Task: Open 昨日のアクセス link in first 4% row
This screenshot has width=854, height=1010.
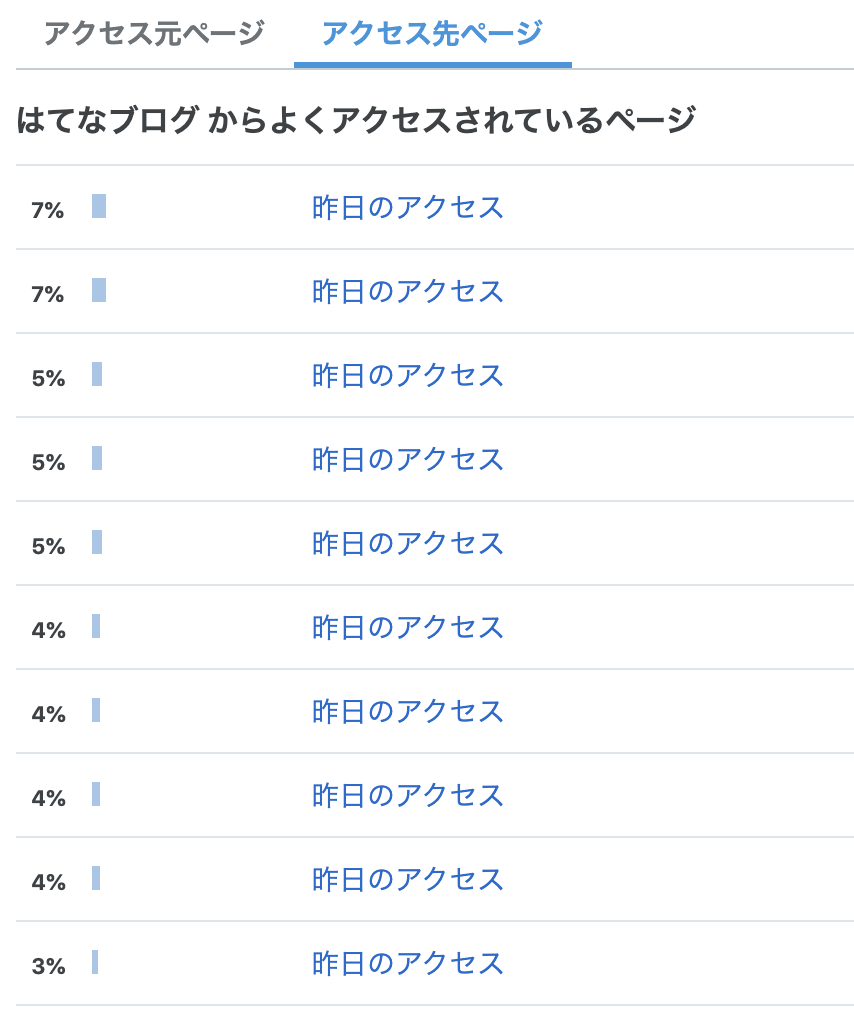Action: (408, 627)
